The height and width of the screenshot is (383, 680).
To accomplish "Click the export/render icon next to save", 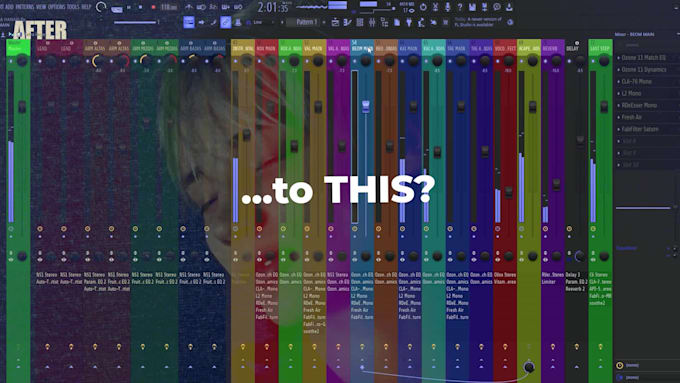I will coord(484,7).
